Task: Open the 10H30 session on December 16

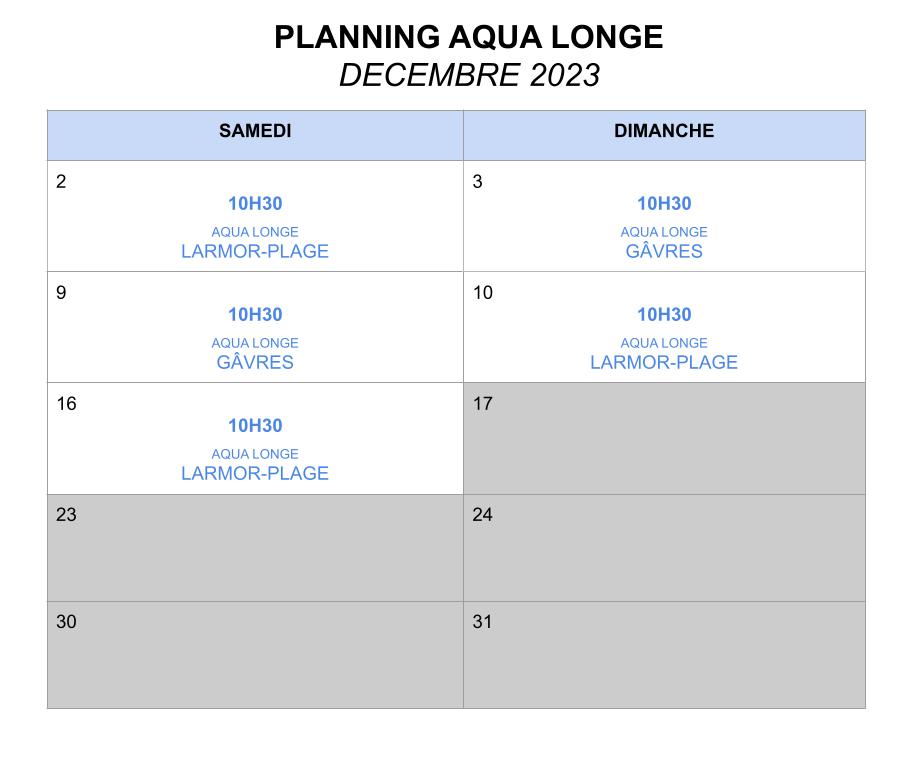Action: click(255, 426)
